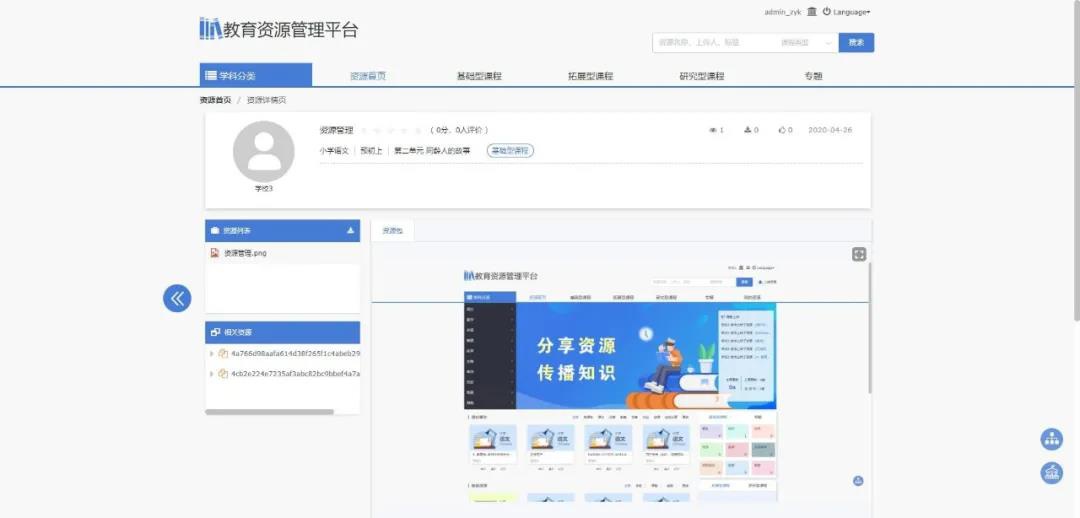Click the rating stars beside 资源管理
This screenshot has width=1080, height=518.
(x=393, y=130)
